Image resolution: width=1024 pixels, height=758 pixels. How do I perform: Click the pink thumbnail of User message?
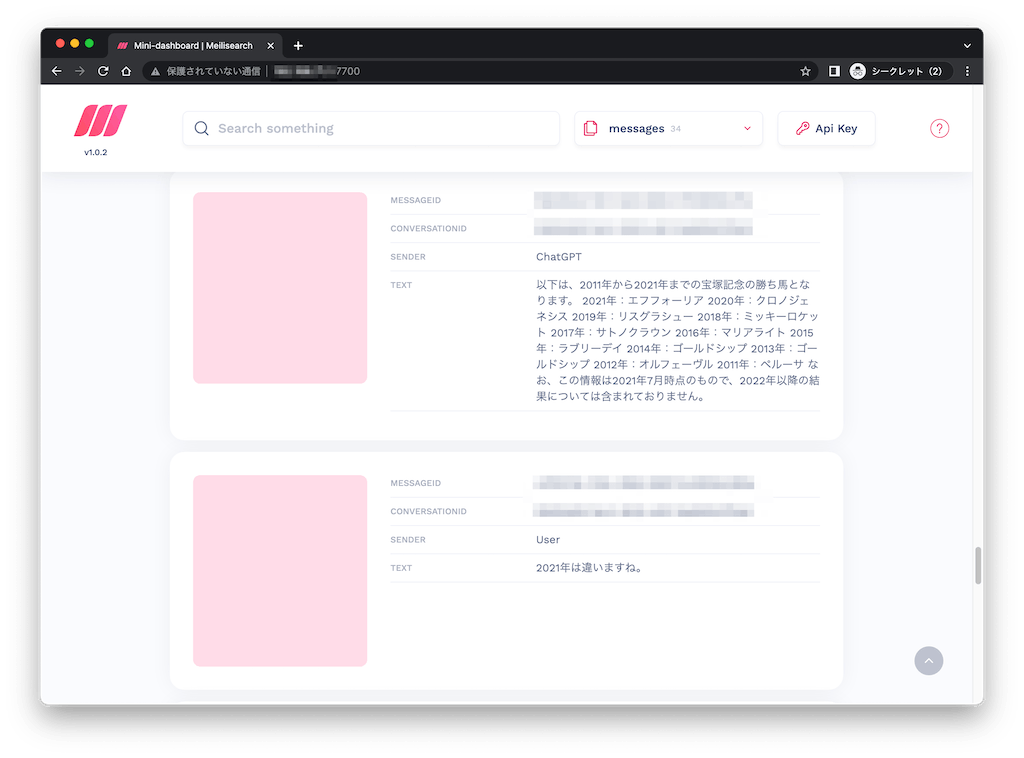pos(280,571)
